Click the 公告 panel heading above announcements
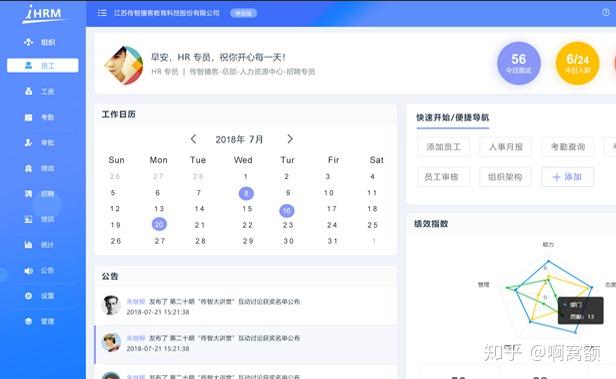The width and height of the screenshot is (616, 379). pyautogui.click(x=110, y=276)
